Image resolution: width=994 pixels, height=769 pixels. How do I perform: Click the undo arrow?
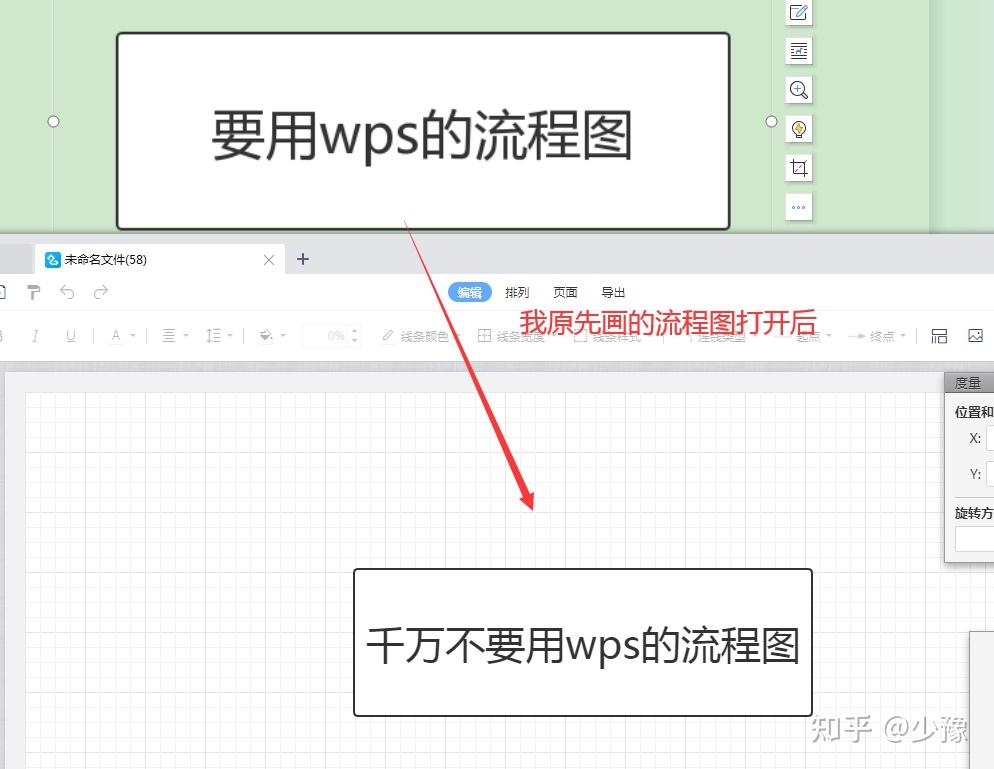tap(67, 292)
